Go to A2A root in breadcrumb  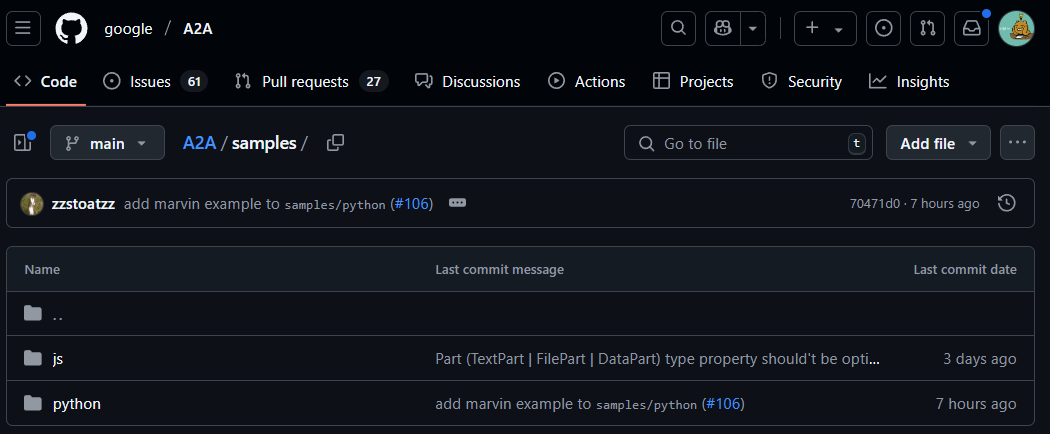tap(200, 143)
